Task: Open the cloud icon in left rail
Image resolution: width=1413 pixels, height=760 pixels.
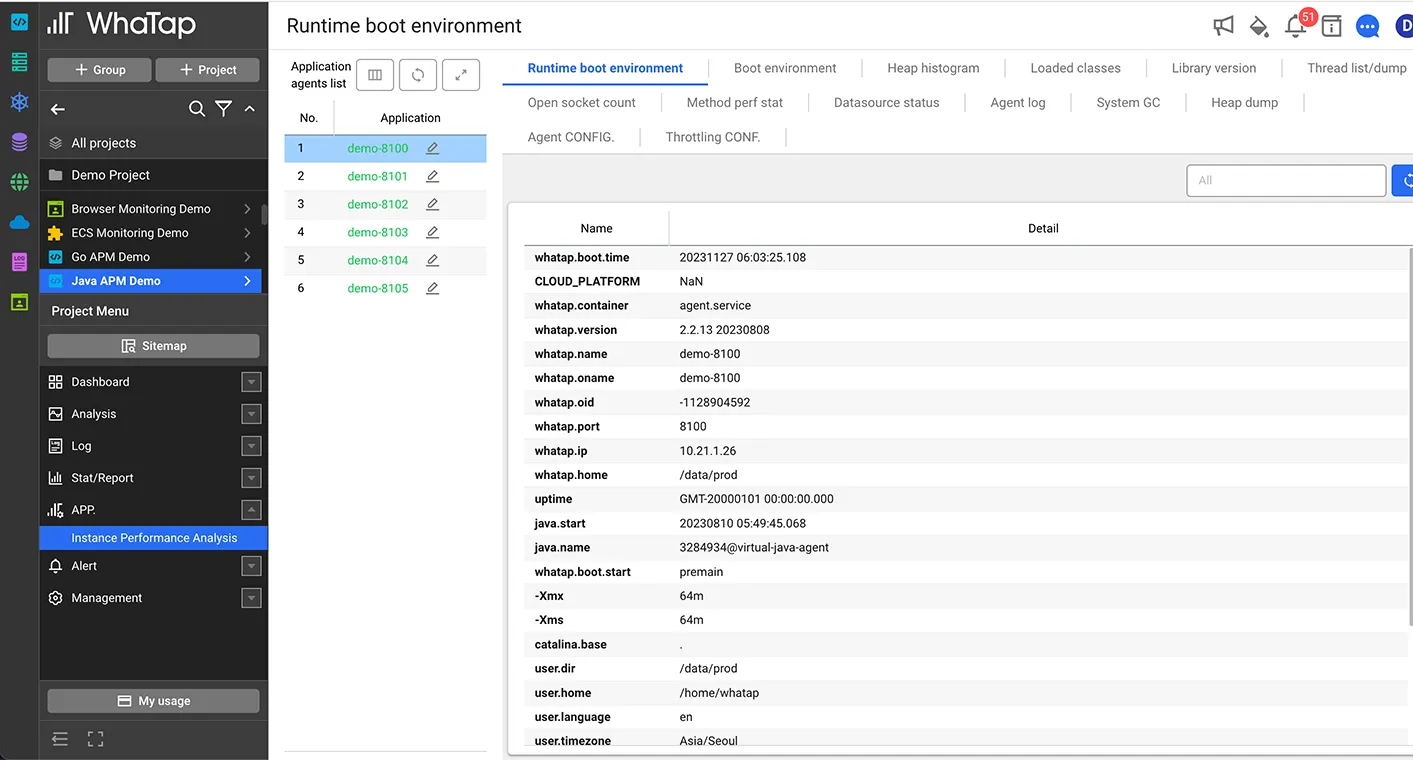Action: (x=19, y=222)
